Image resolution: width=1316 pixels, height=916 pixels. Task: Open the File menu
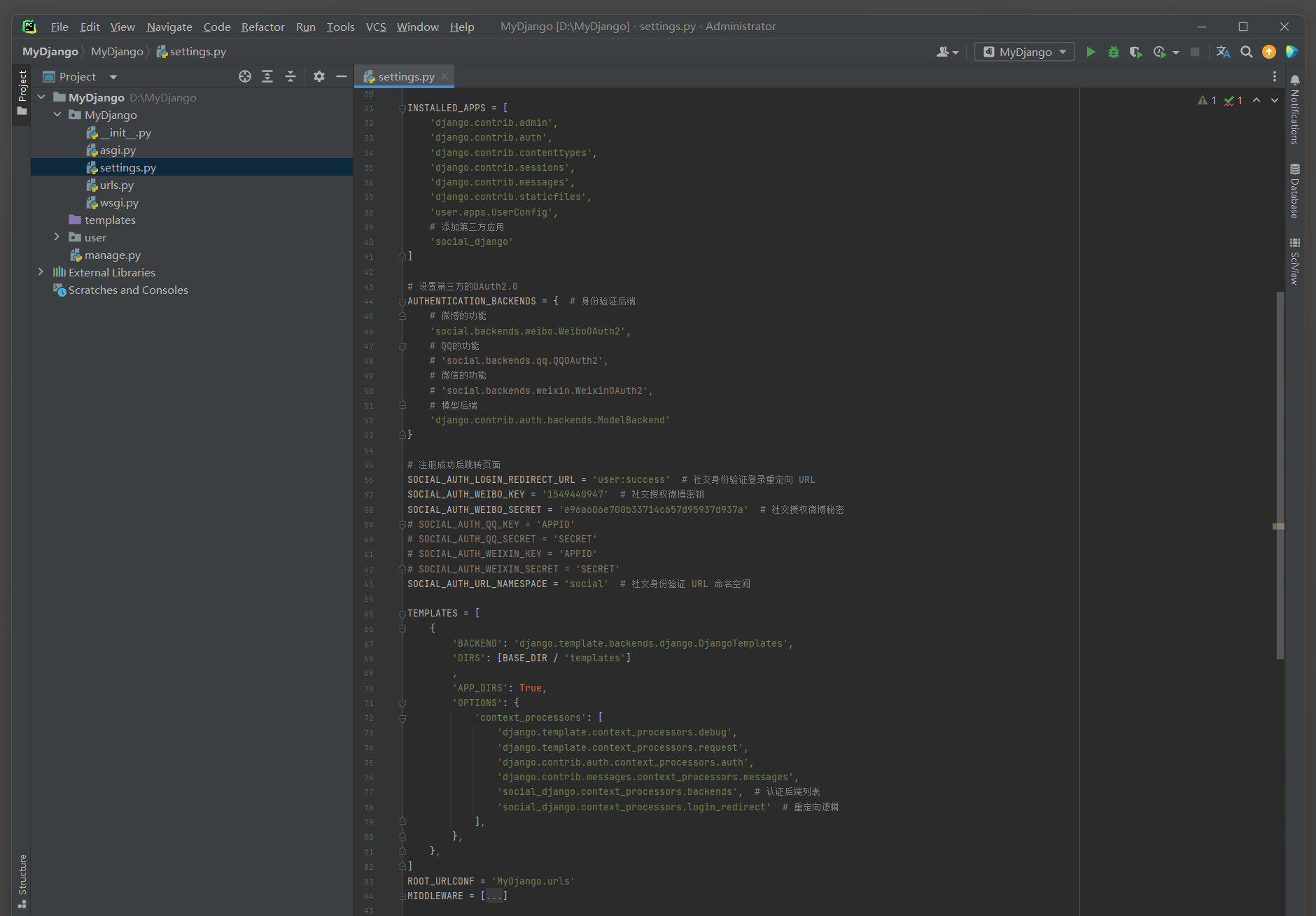(x=59, y=27)
